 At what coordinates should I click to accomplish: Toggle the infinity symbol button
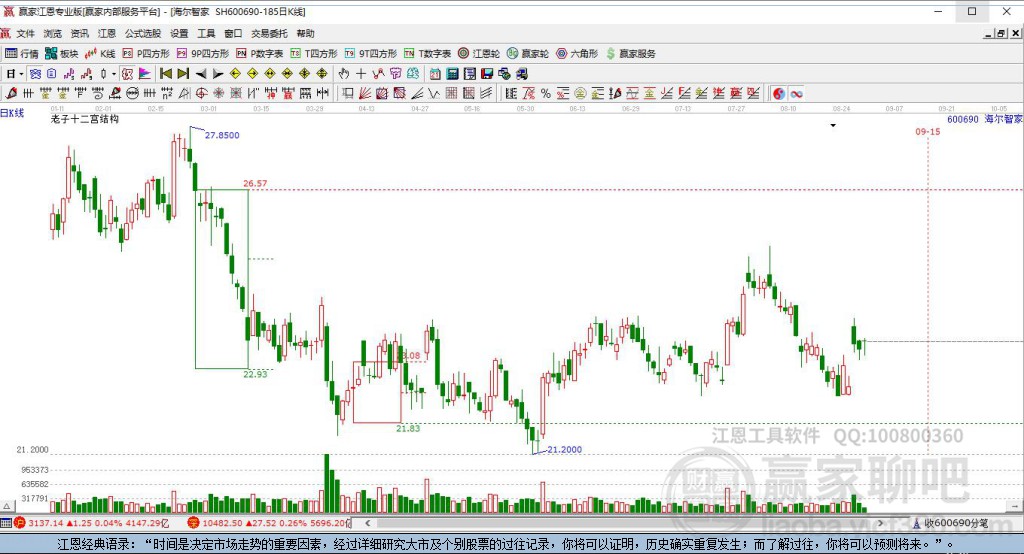pos(796,93)
